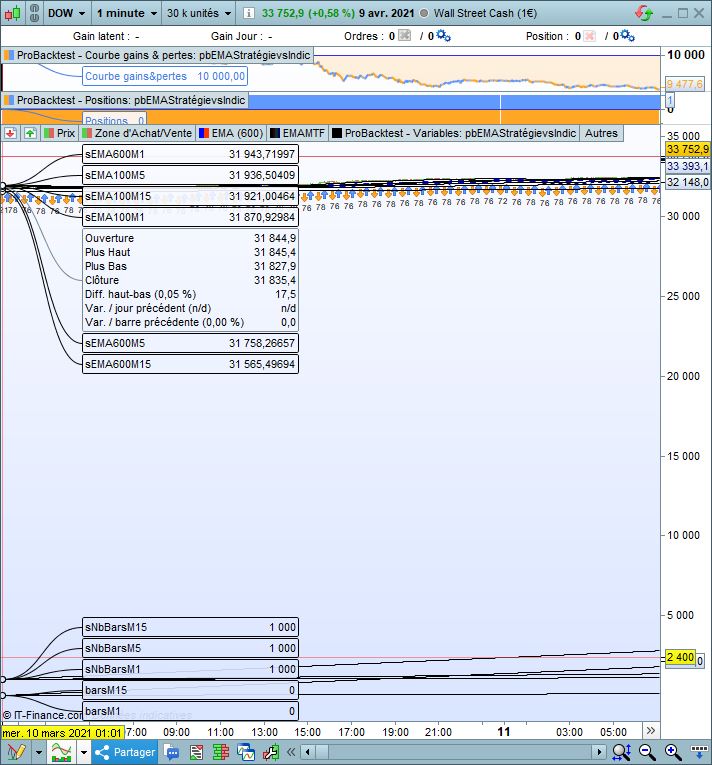The width and height of the screenshot is (712, 765).
Task: Click the barsM15 value row
Action: coord(190,690)
